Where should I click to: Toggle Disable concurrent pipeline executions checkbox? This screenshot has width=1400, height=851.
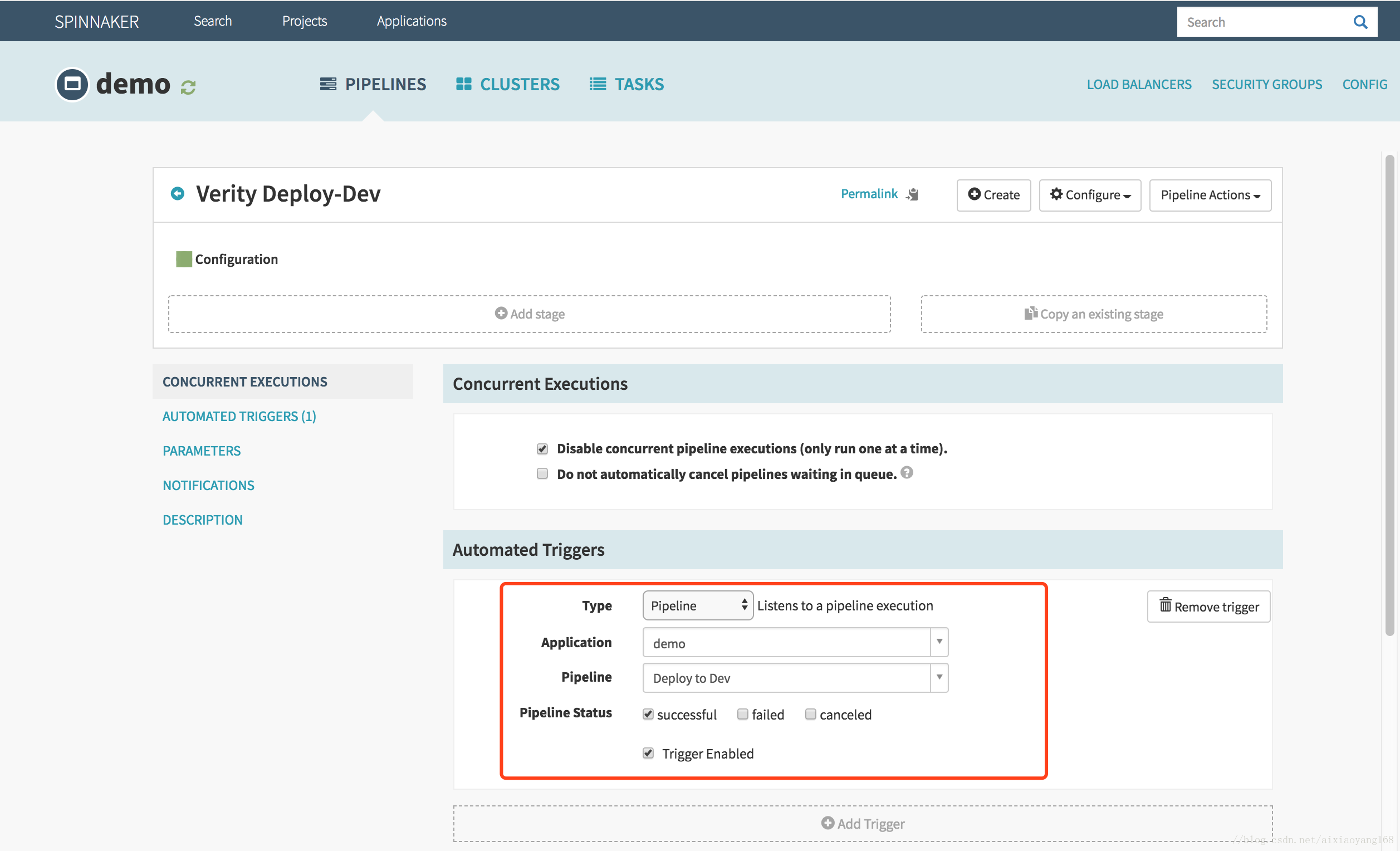542,449
